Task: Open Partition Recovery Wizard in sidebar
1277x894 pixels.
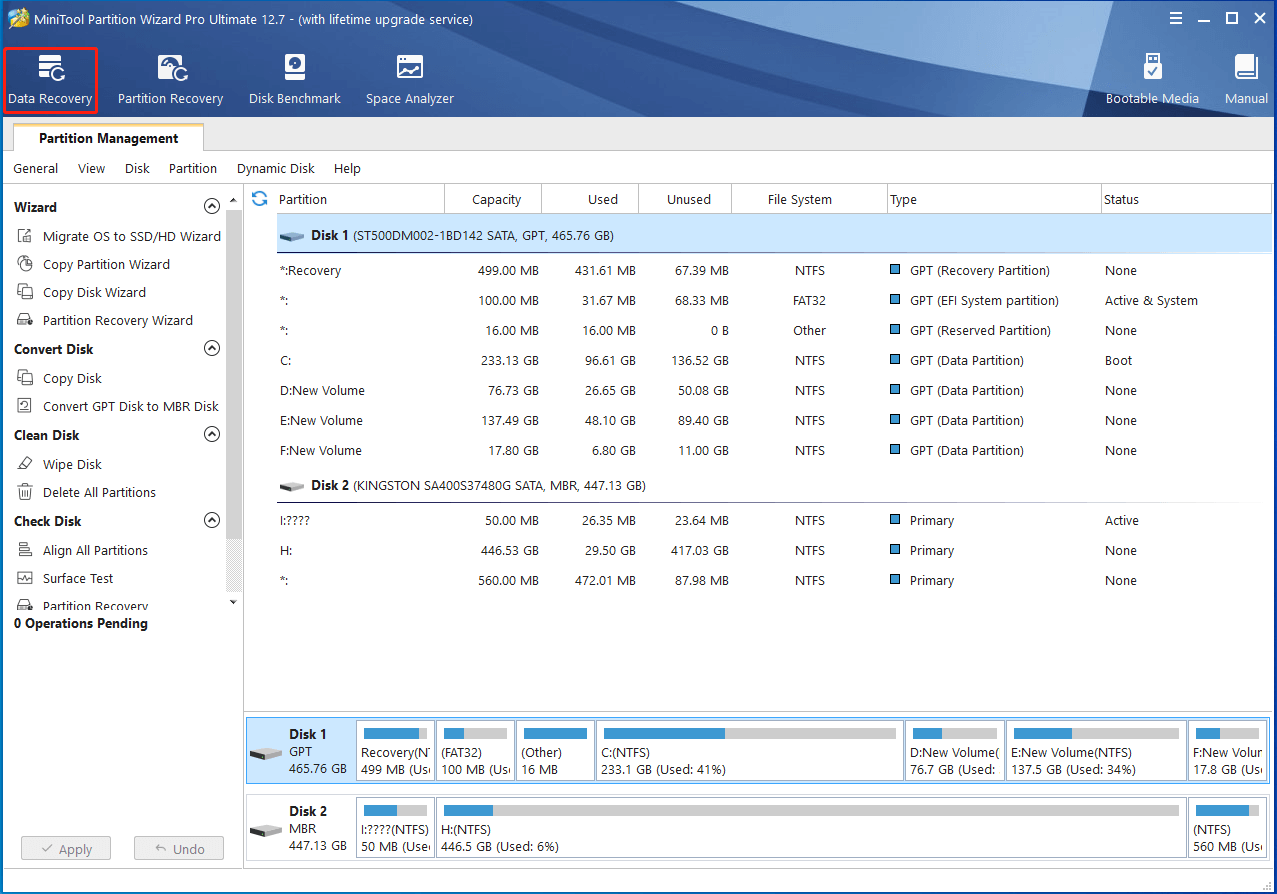Action: 105,320
